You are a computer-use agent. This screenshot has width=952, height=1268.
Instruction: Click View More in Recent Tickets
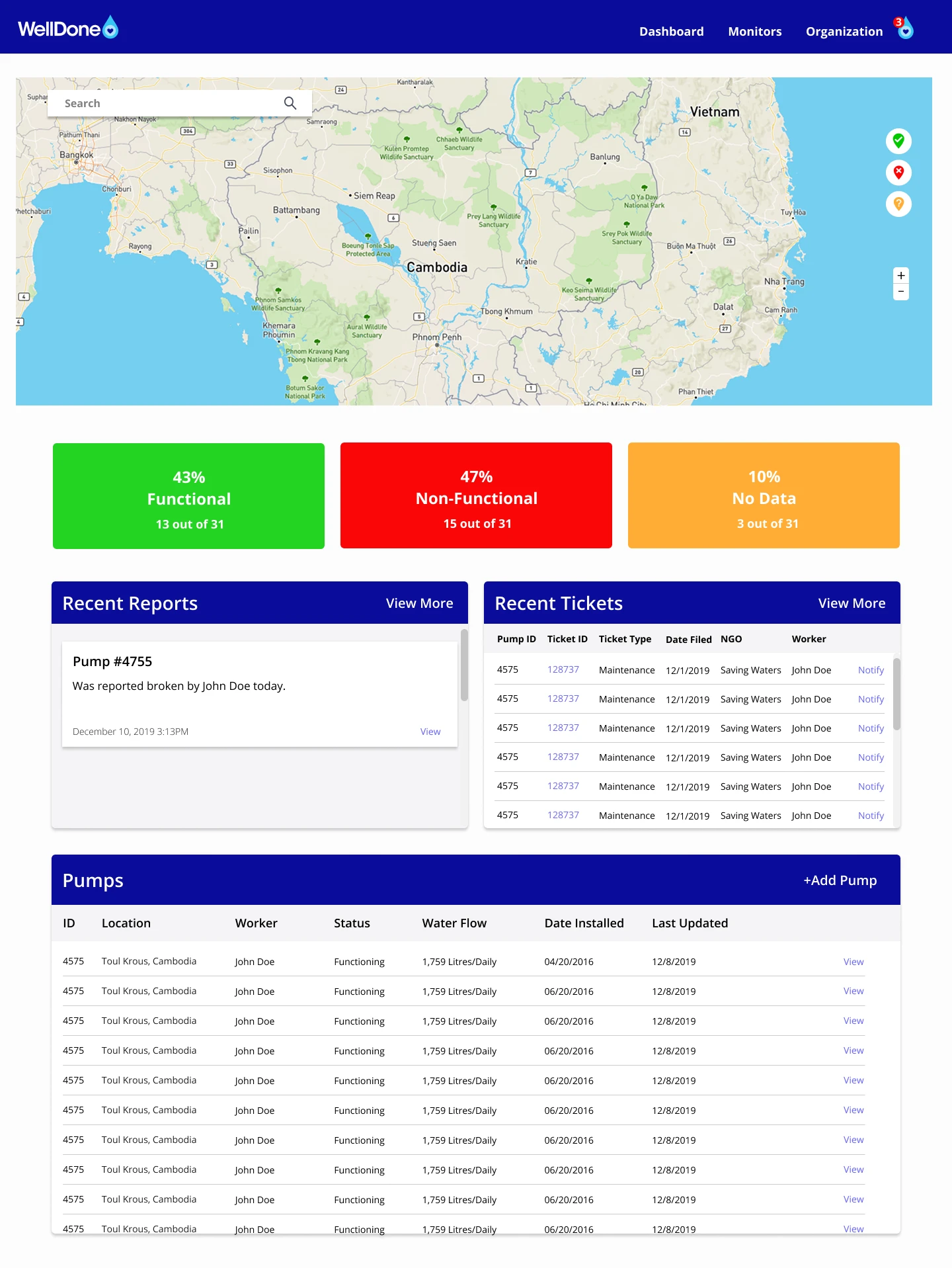pos(852,603)
